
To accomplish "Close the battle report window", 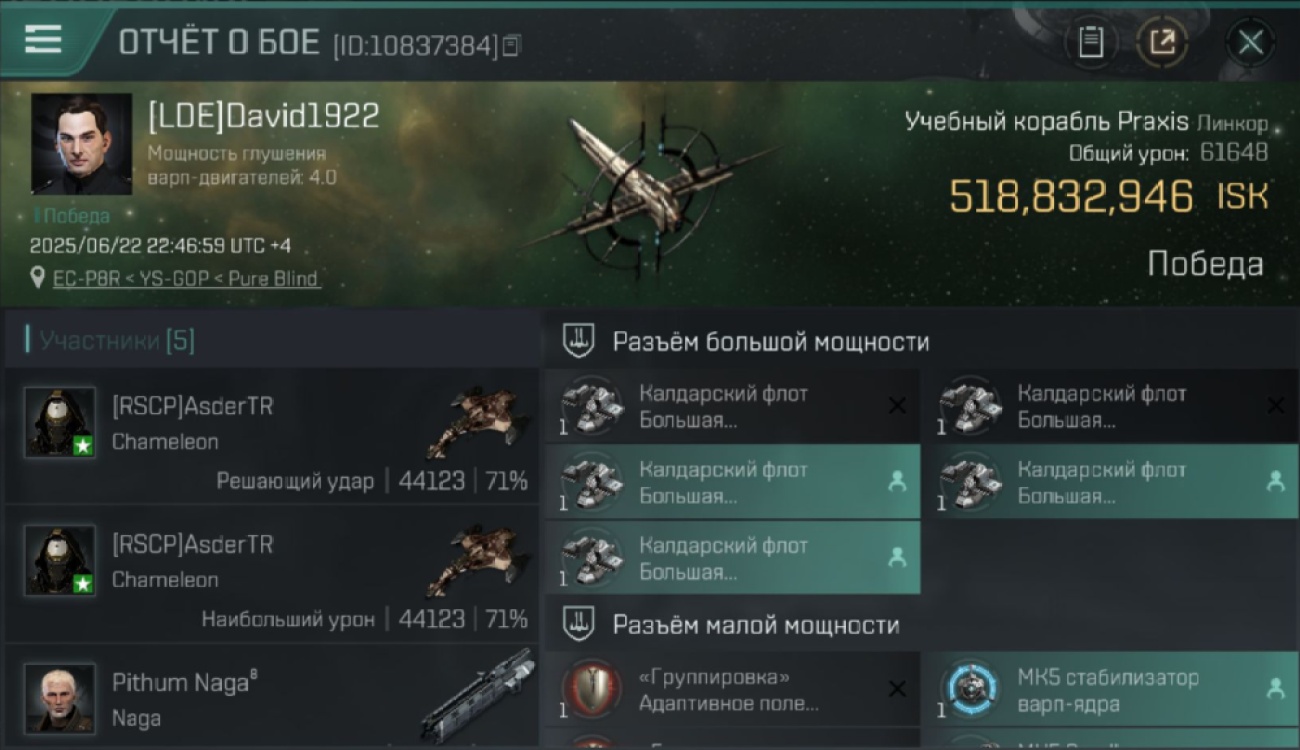I will (1251, 42).
